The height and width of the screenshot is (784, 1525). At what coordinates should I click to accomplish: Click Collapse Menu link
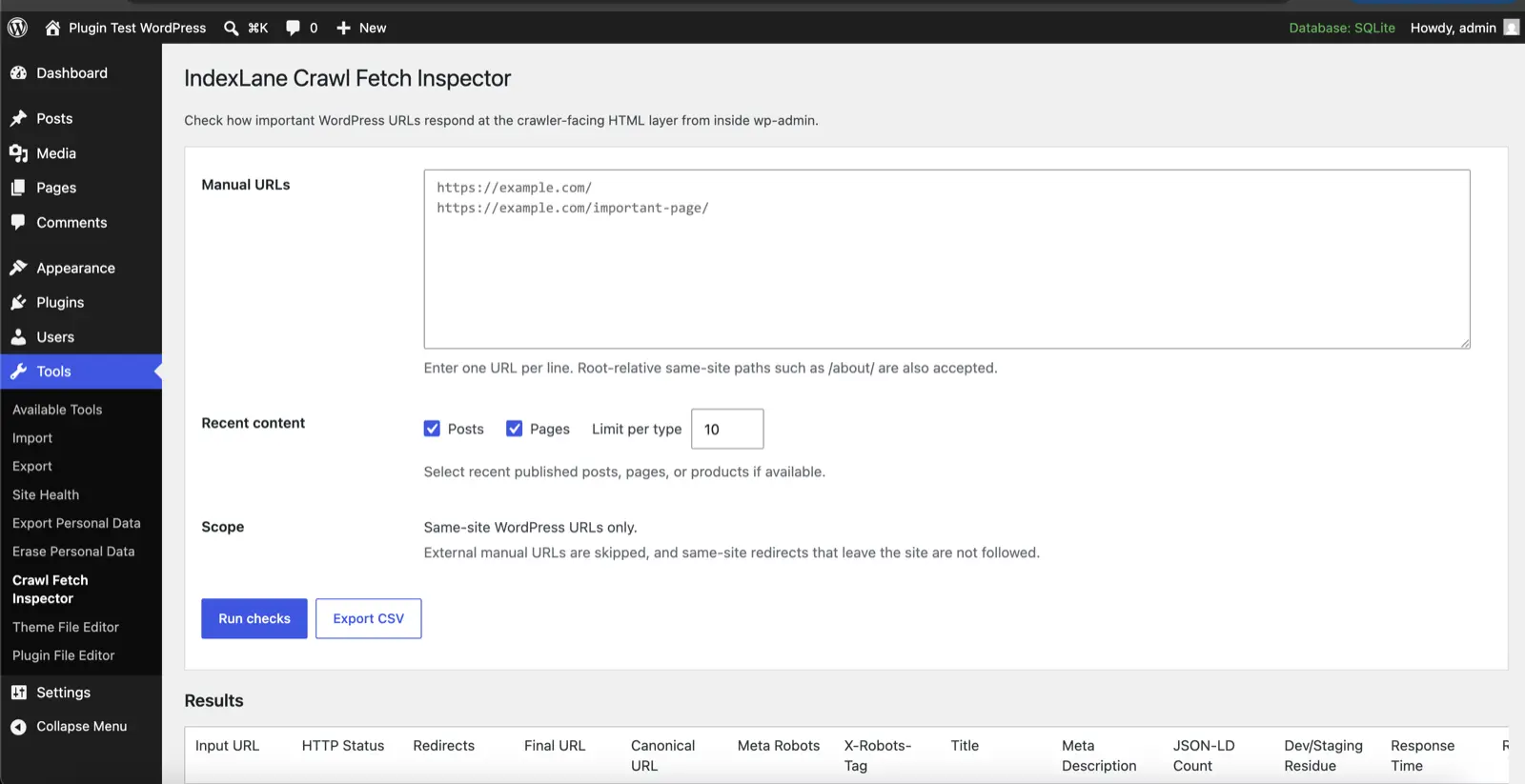pyautogui.click(x=82, y=726)
